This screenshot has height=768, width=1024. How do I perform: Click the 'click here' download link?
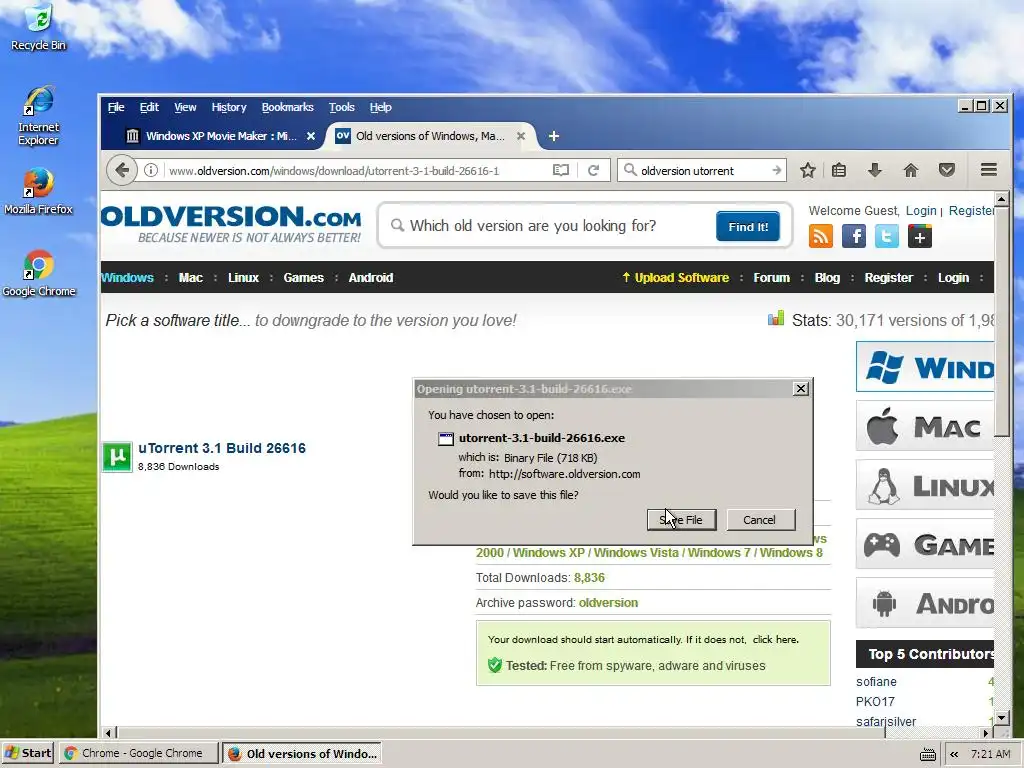click(775, 639)
